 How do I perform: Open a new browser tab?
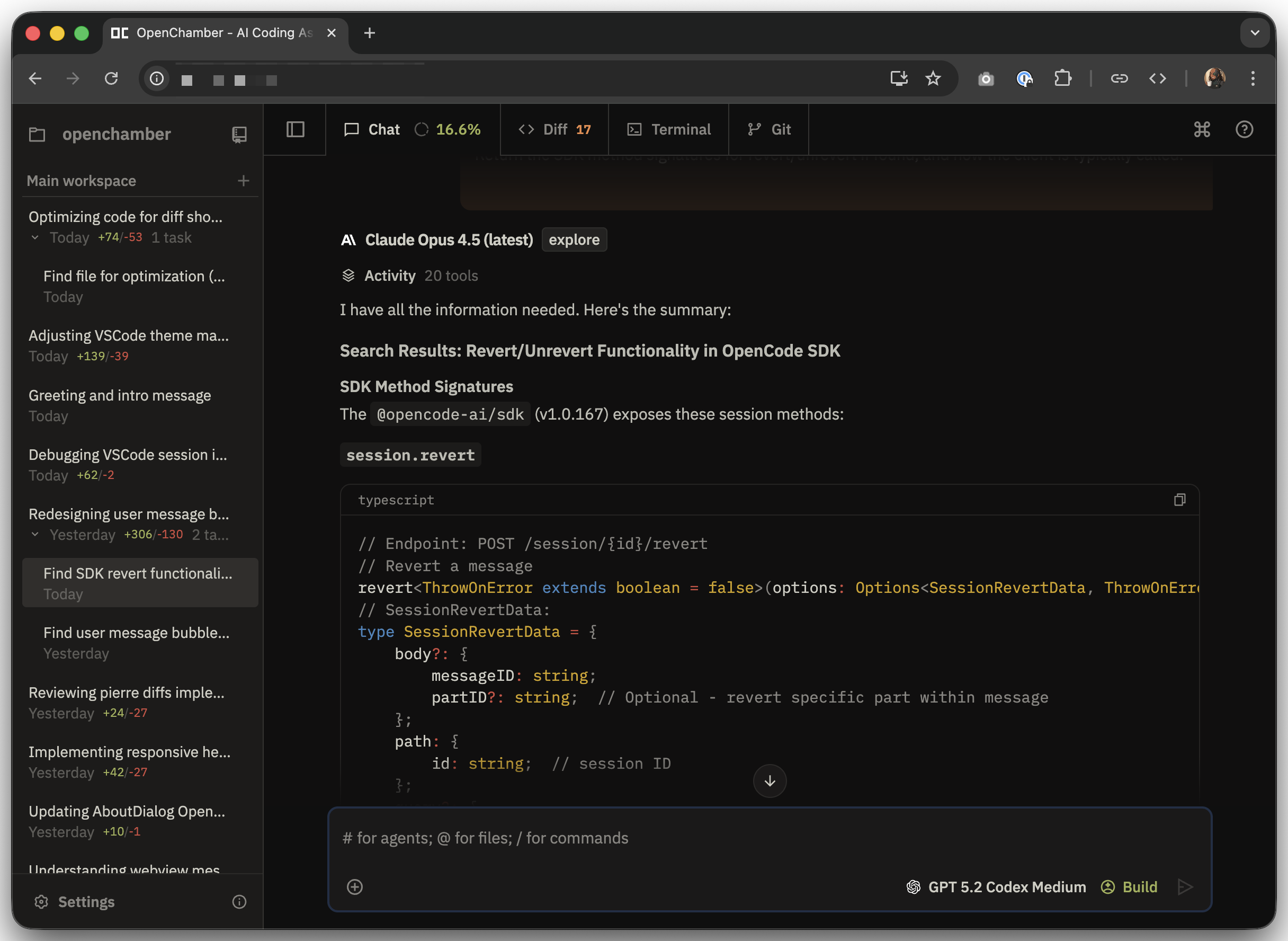click(370, 33)
